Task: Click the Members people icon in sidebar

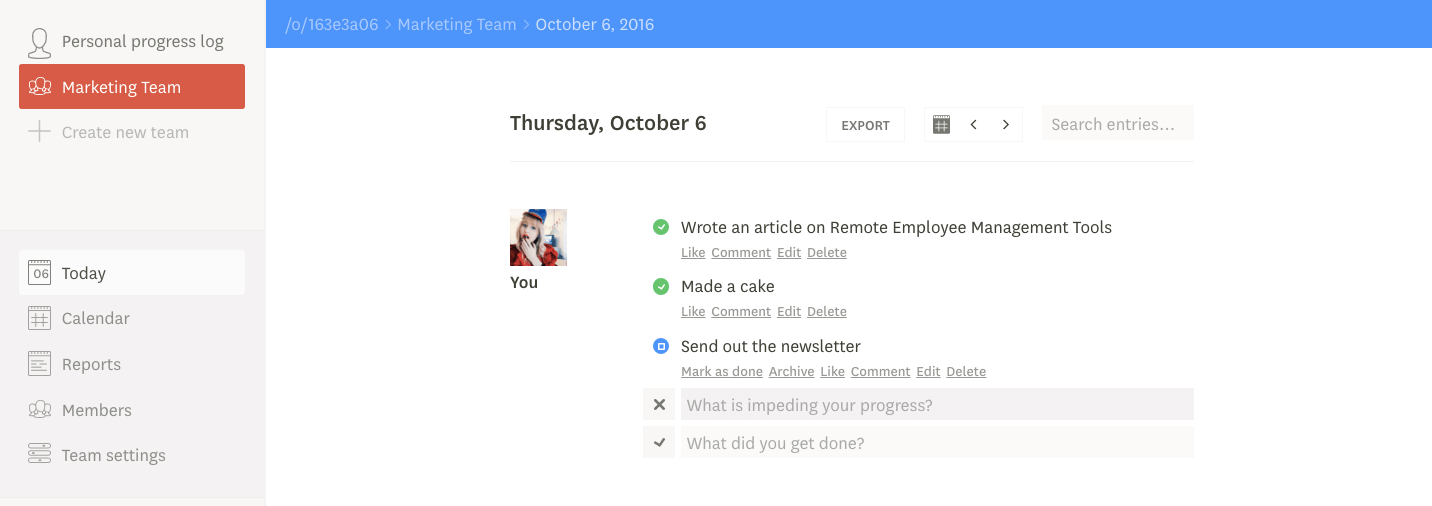Action: 40,410
